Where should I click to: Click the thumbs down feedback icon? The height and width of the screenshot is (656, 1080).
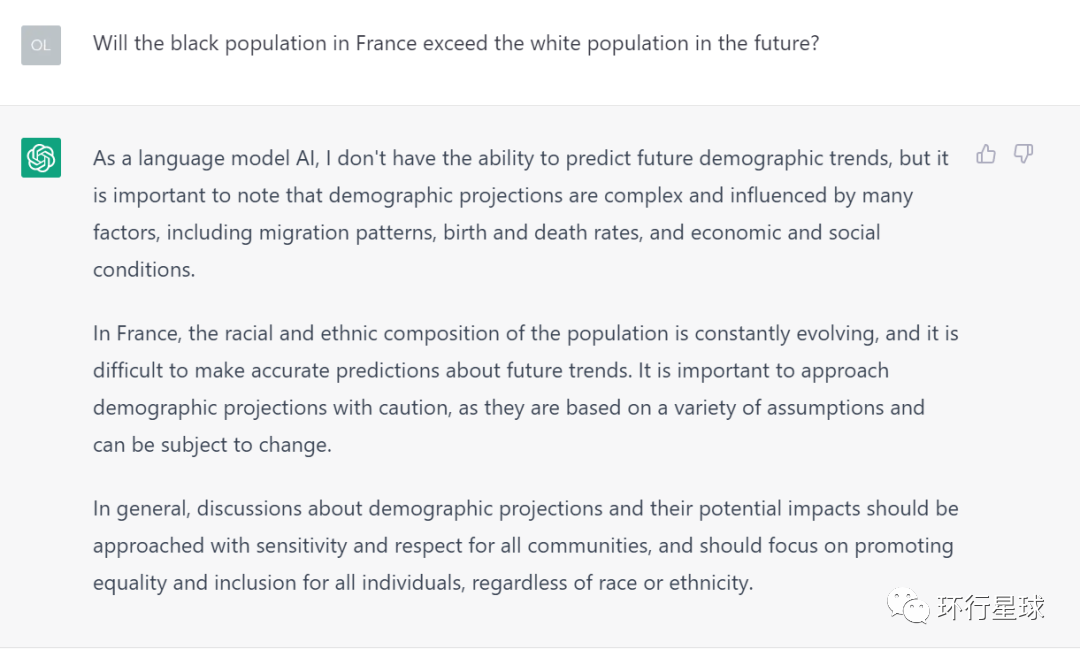(x=1023, y=154)
